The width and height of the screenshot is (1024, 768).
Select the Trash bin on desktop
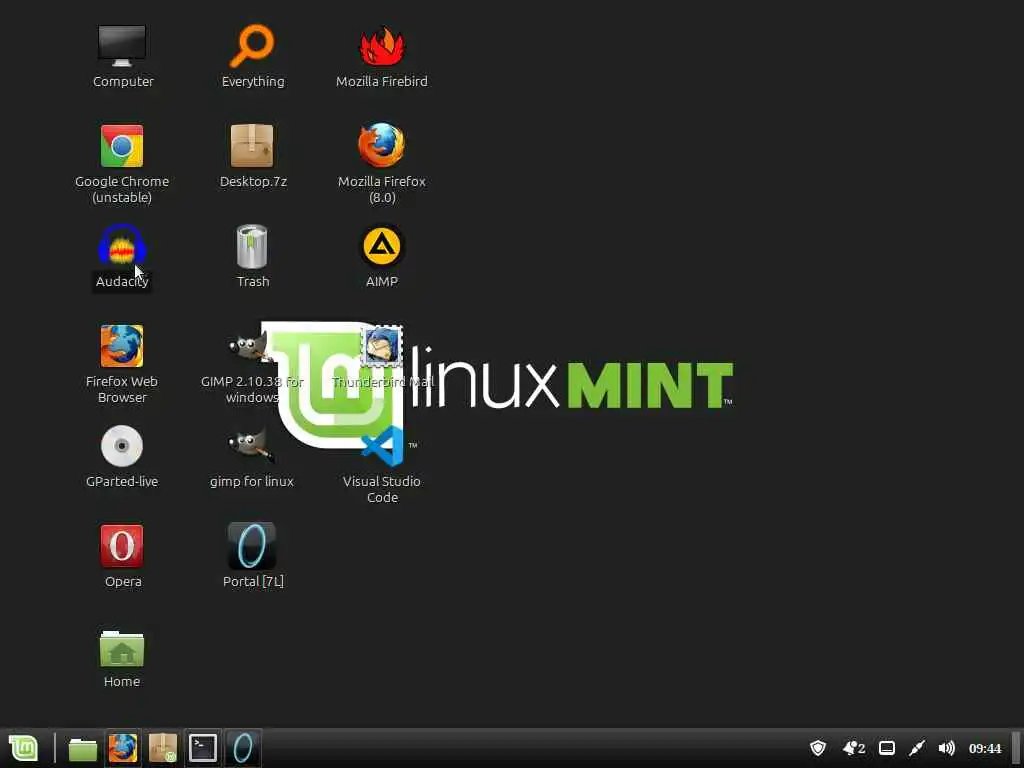(252, 246)
